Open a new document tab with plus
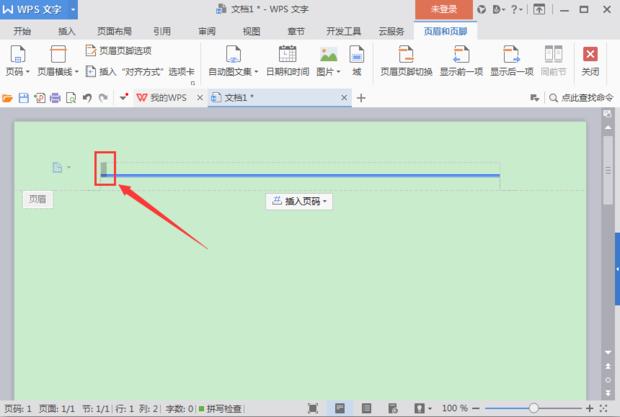The height and width of the screenshot is (417, 620). 361,98
